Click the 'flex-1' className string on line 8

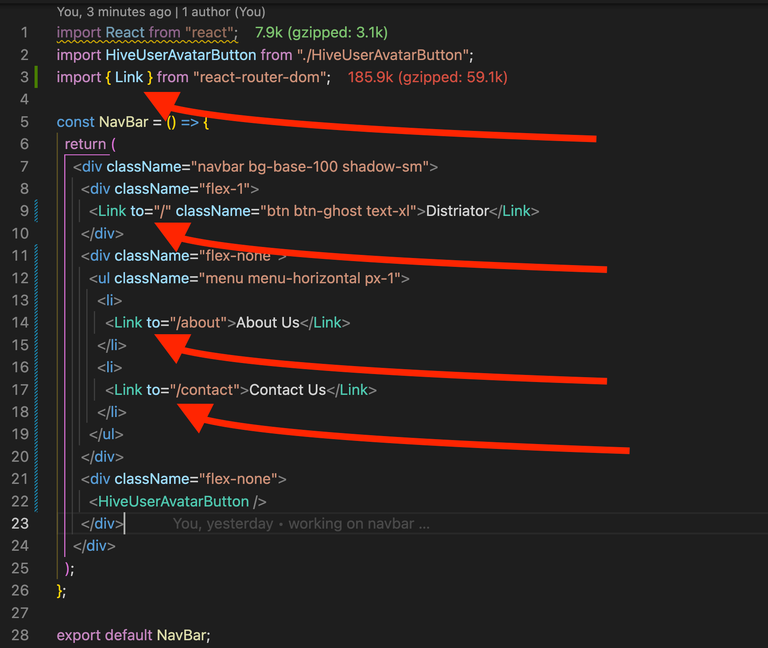225,189
